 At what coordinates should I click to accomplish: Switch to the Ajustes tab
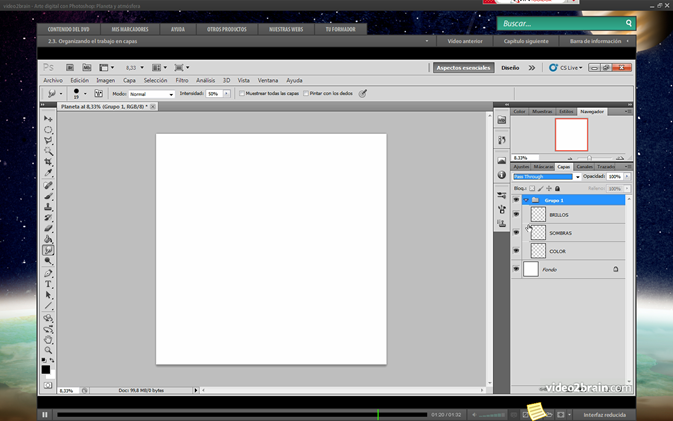pos(521,167)
